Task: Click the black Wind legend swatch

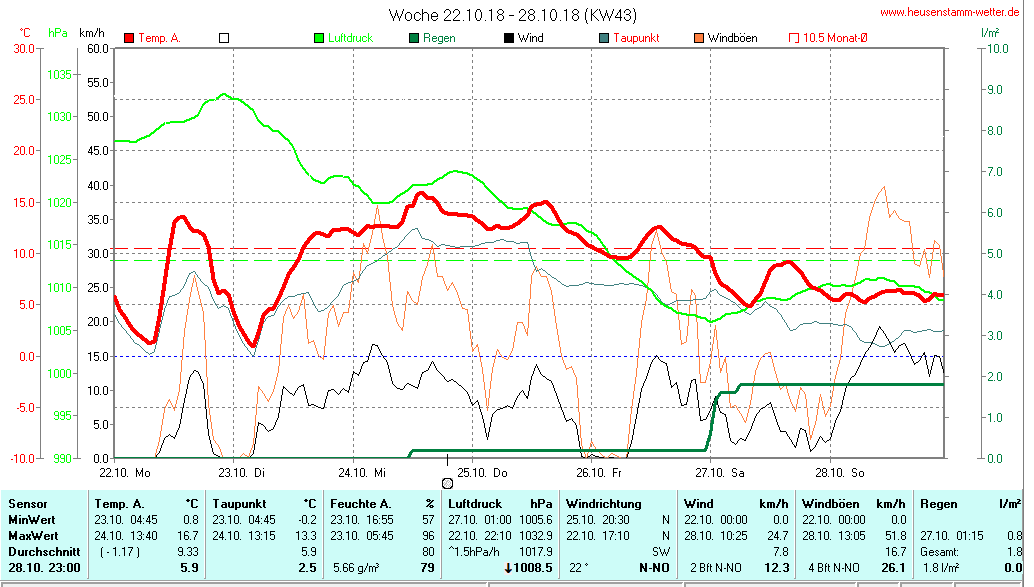Action: click(509, 38)
